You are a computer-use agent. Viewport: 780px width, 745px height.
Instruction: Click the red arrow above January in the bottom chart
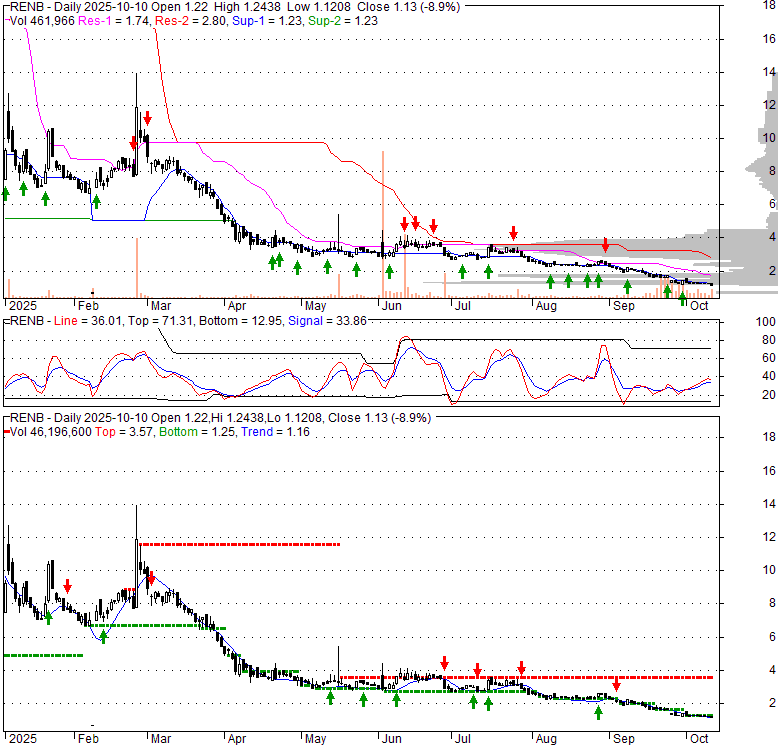(67, 586)
